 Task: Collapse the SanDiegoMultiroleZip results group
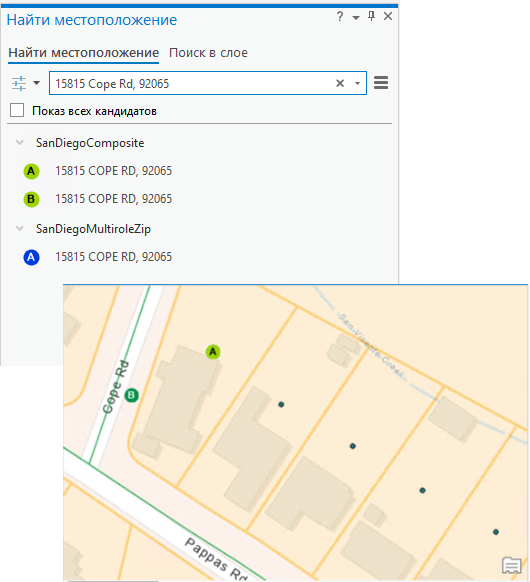pyautogui.click(x=20, y=229)
